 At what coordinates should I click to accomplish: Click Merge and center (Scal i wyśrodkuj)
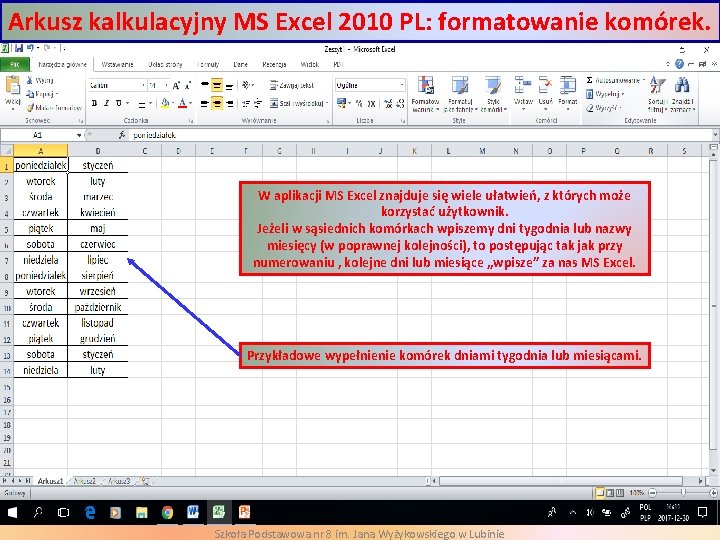tap(297, 104)
